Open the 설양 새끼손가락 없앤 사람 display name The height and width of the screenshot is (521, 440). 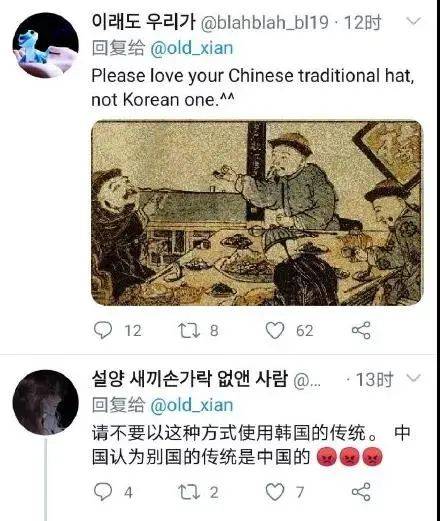pos(190,379)
